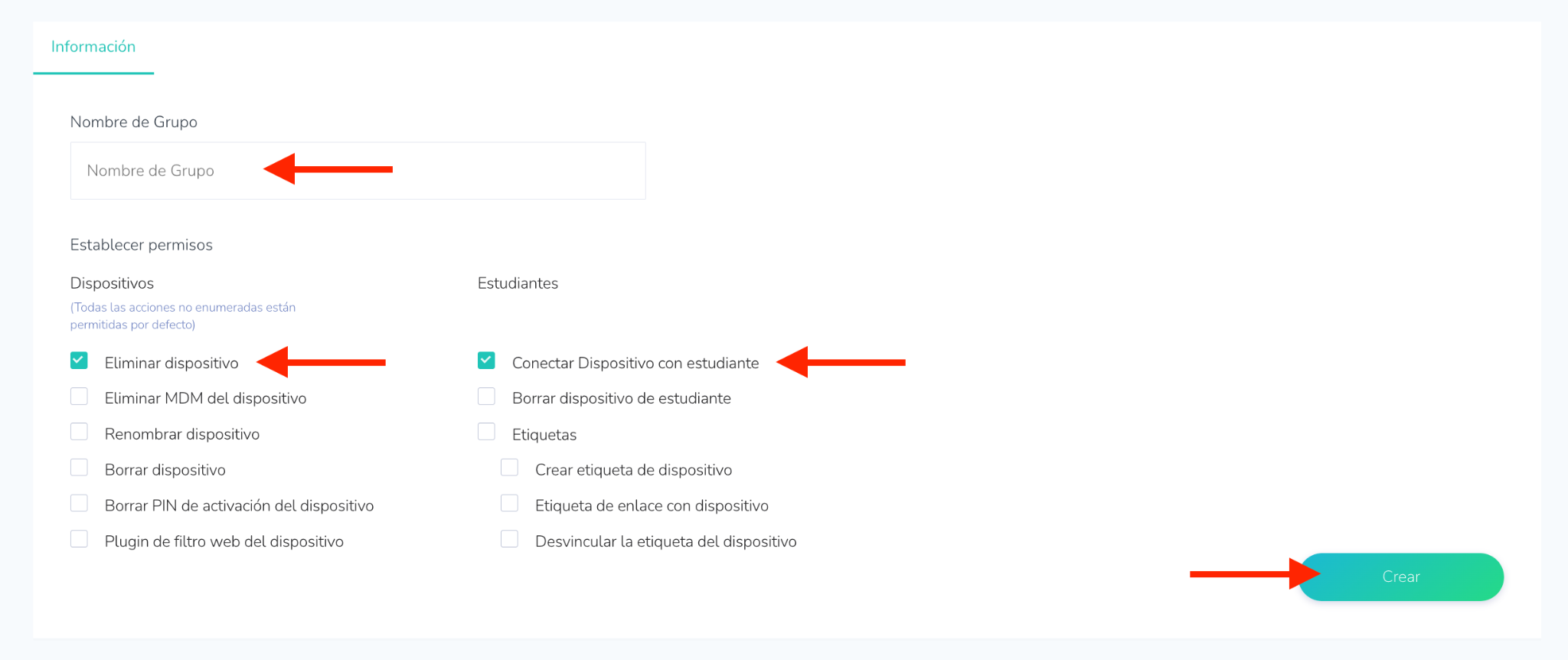This screenshot has height=660, width=1568.
Task: Tick the Borrar dispositivo checkbox
Action: point(79,468)
